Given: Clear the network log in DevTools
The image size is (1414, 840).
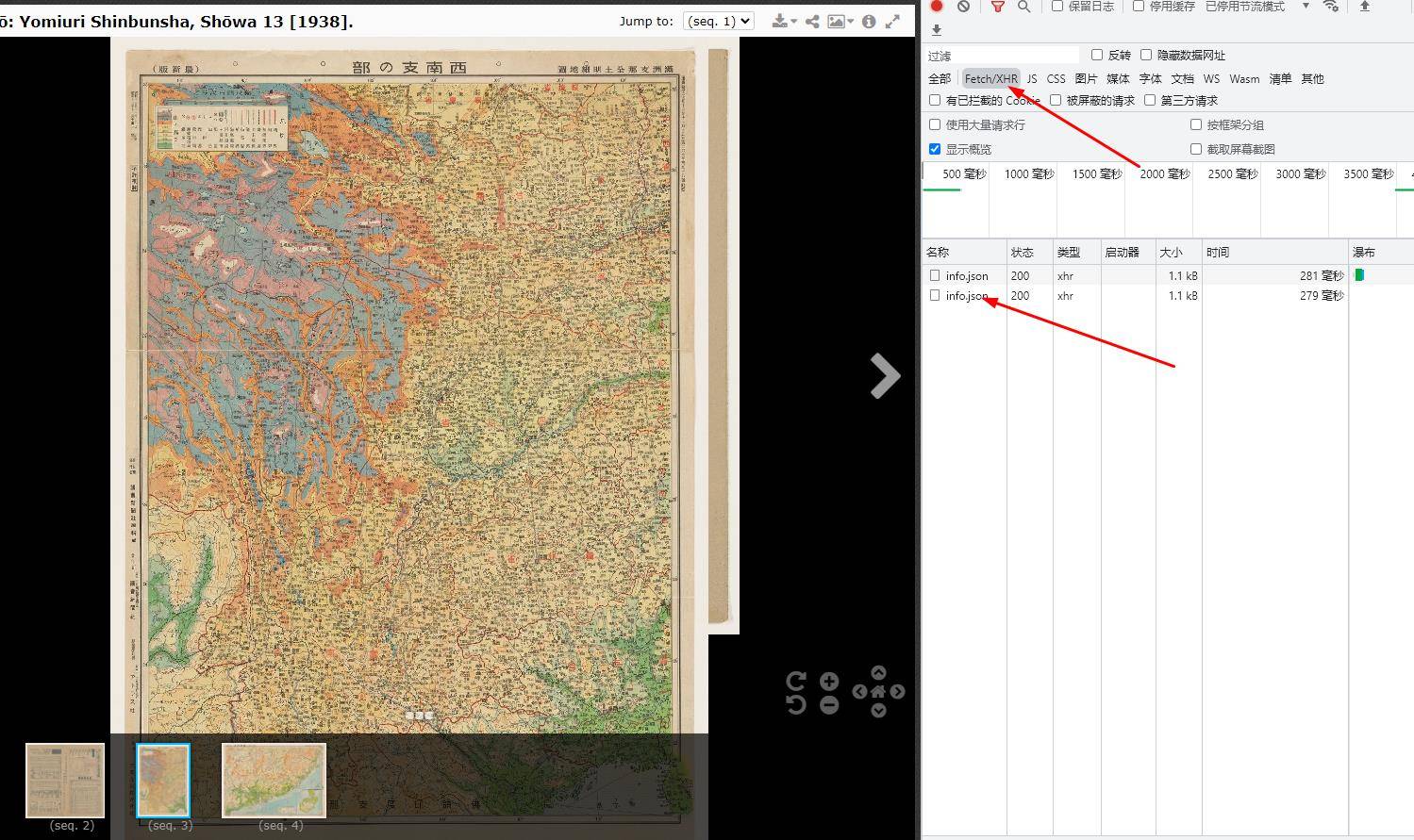Looking at the screenshot, I should 963,7.
